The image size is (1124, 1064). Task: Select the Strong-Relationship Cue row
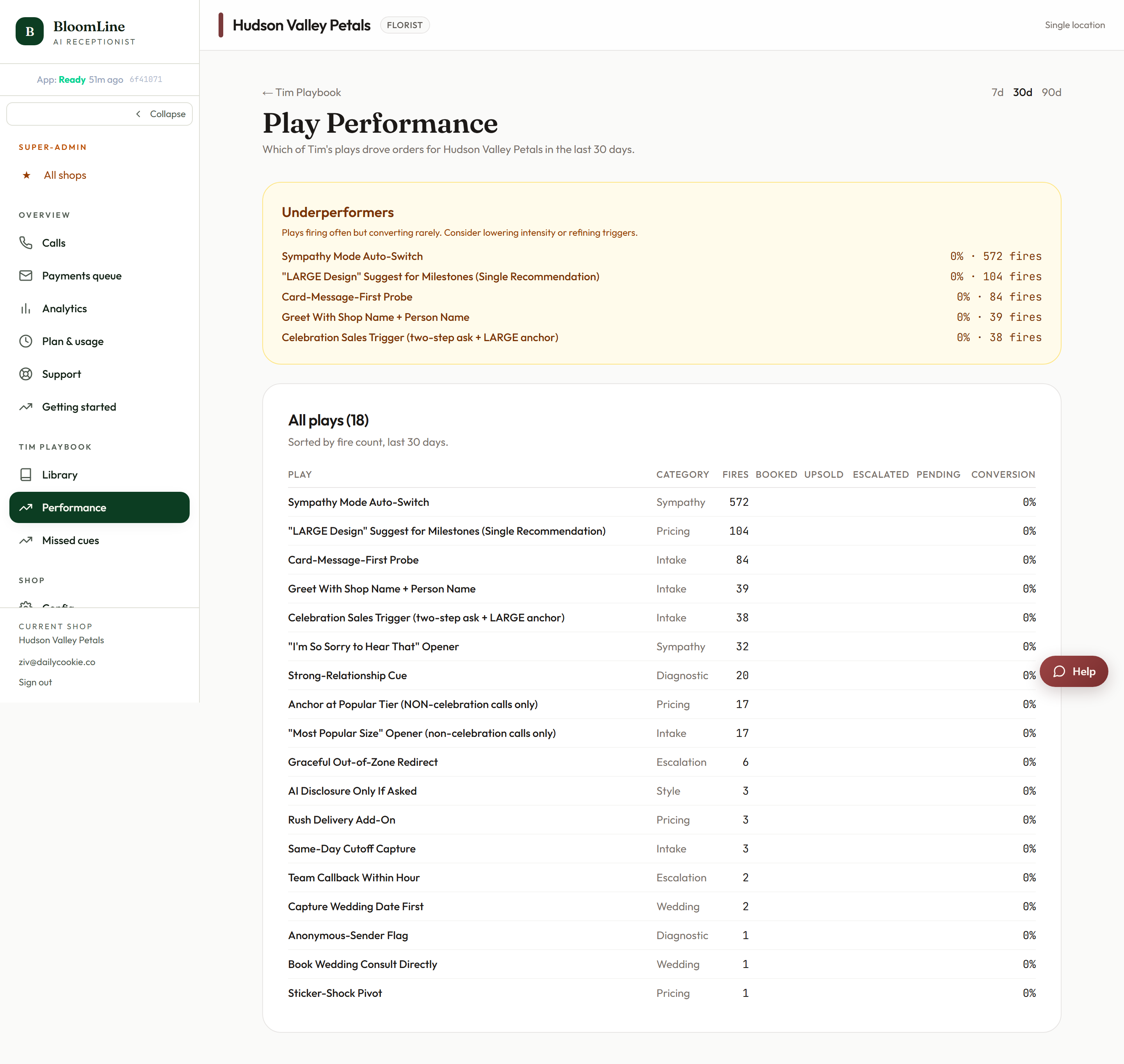tap(662, 676)
